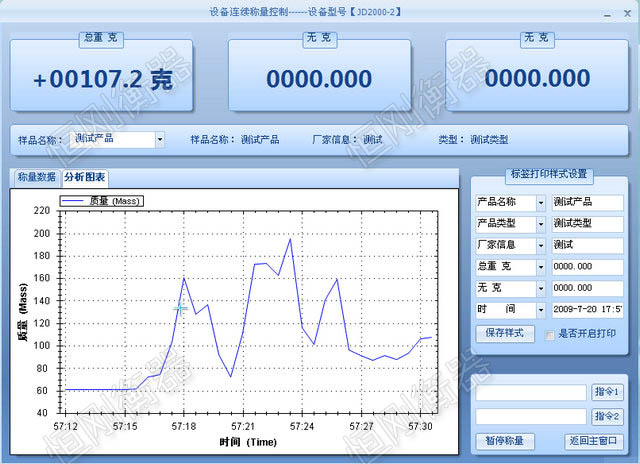Image resolution: width=640 pixels, height=464 pixels.
Task: Click the 测试类型 value field next to 产品类型
Action: point(587,224)
